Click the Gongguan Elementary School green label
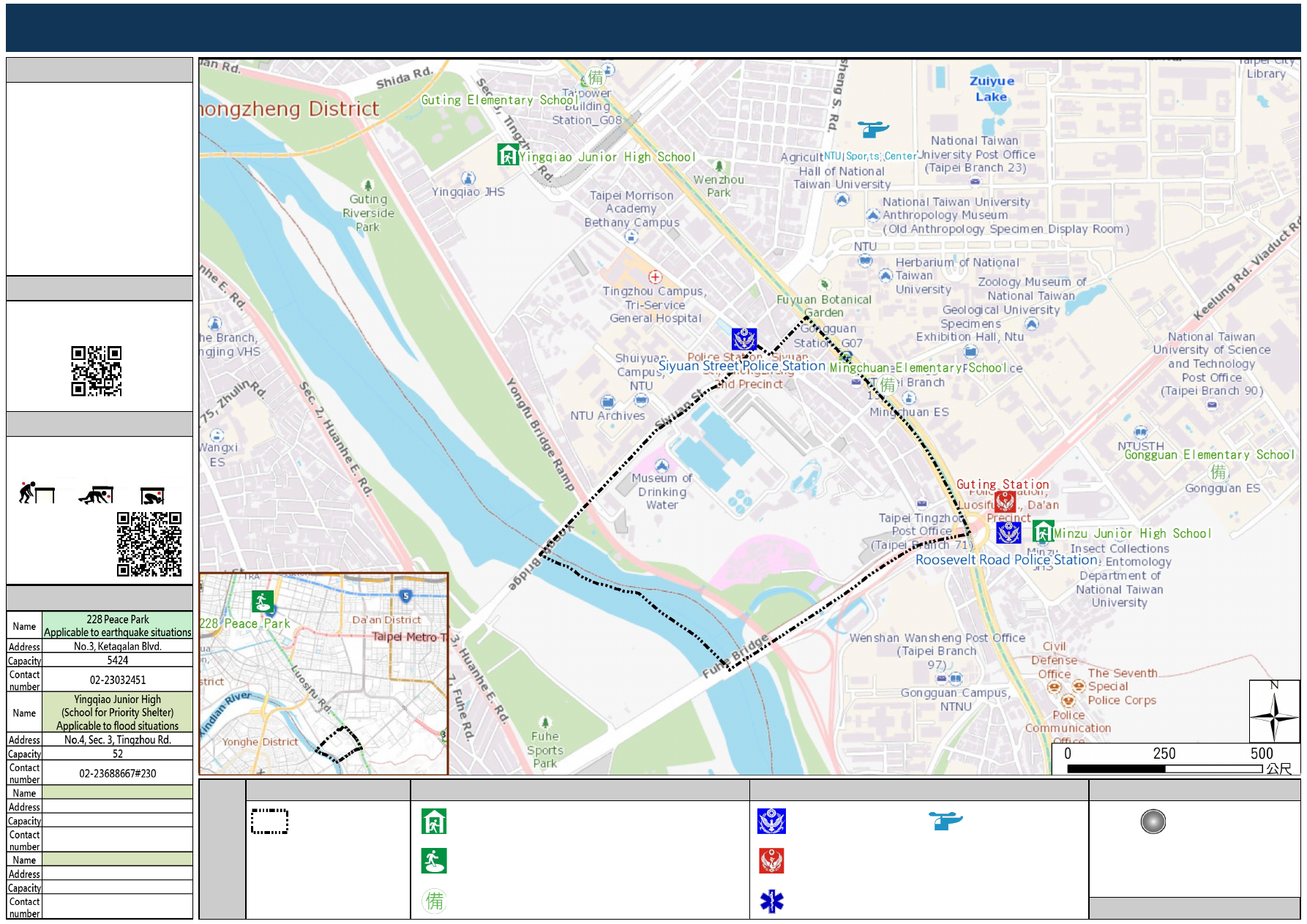 (x=1209, y=454)
